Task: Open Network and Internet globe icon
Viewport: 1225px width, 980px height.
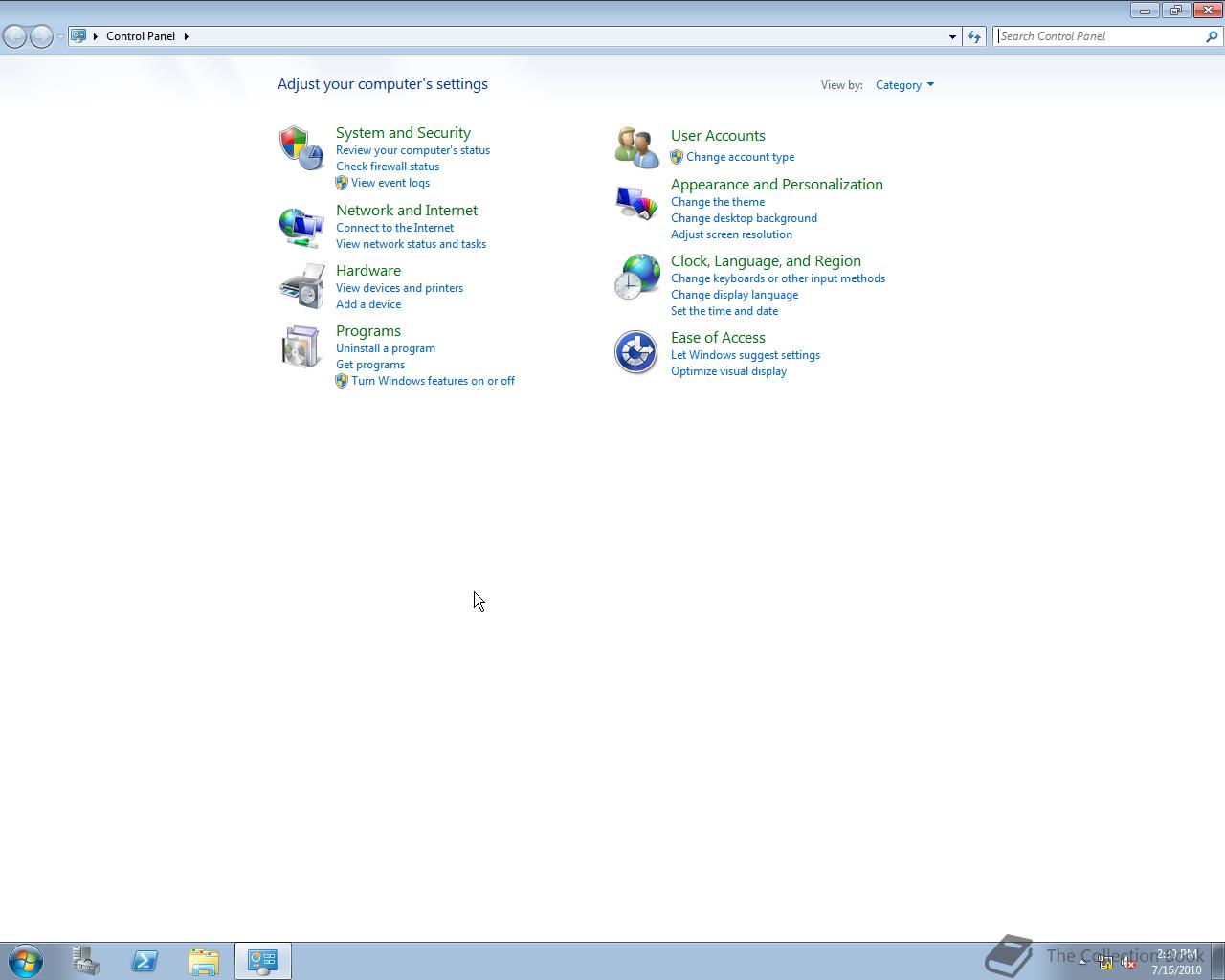Action: click(301, 227)
